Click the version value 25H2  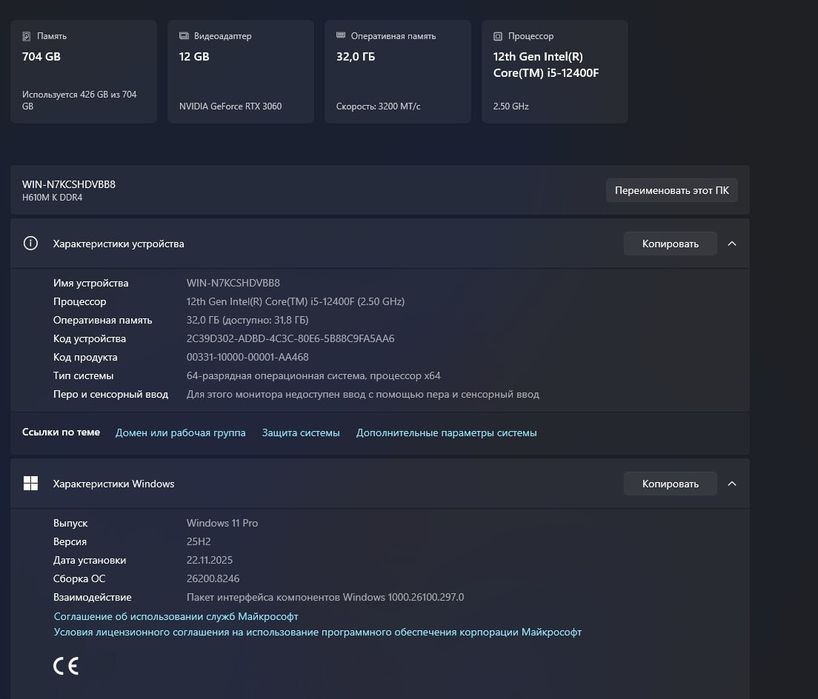click(199, 541)
